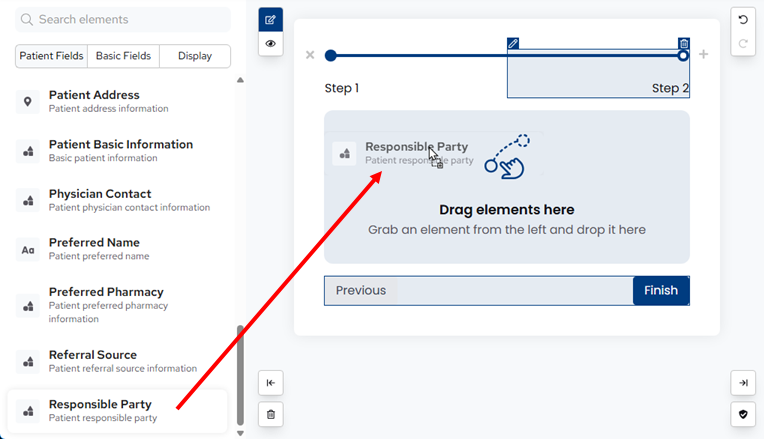Click the redo arrow icon
This screenshot has width=764, height=439.
pos(743,44)
